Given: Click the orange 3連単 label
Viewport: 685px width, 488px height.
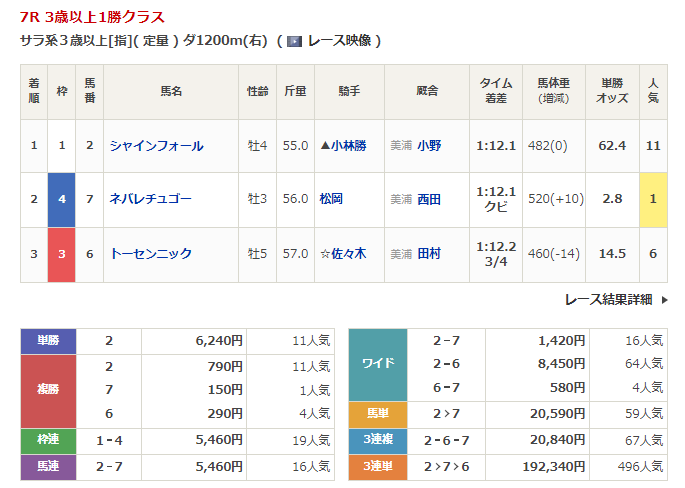Looking at the screenshot, I should [377, 465].
